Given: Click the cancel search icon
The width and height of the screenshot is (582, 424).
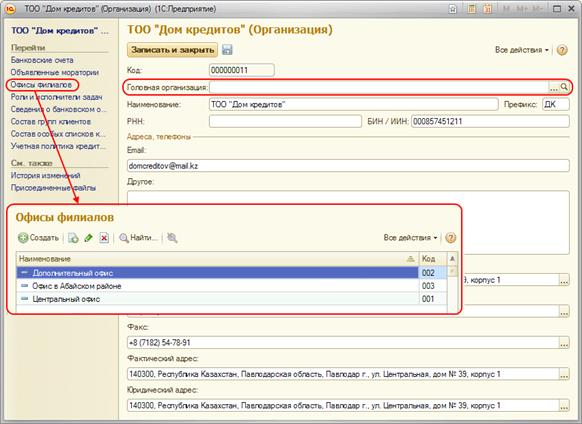Looking at the screenshot, I should [172, 238].
